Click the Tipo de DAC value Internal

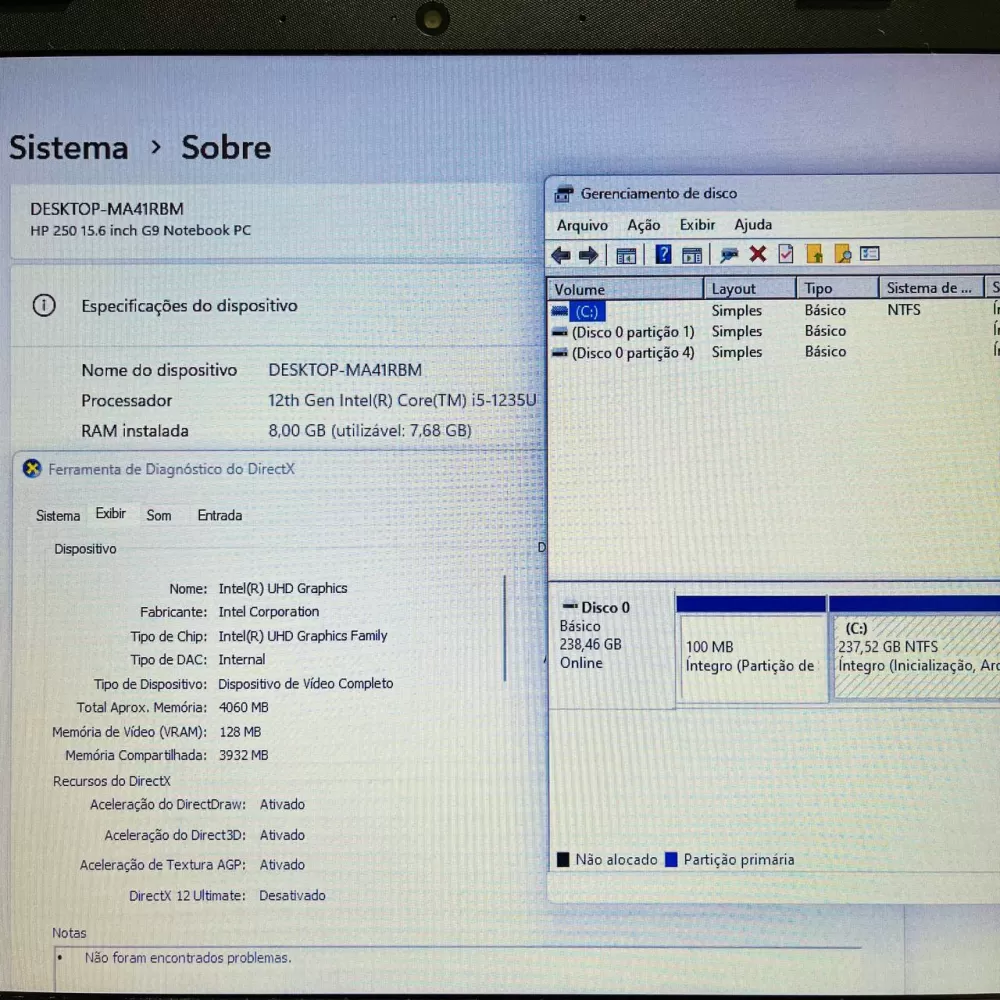pos(242,659)
